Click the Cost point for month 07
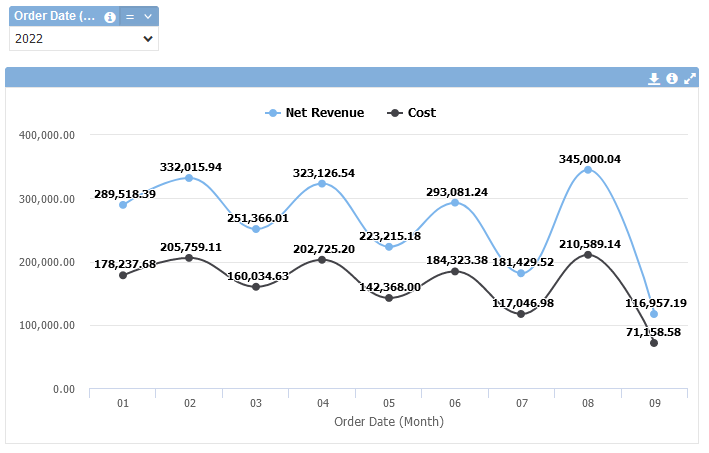This screenshot has height=453, width=709. pyautogui.click(x=521, y=314)
